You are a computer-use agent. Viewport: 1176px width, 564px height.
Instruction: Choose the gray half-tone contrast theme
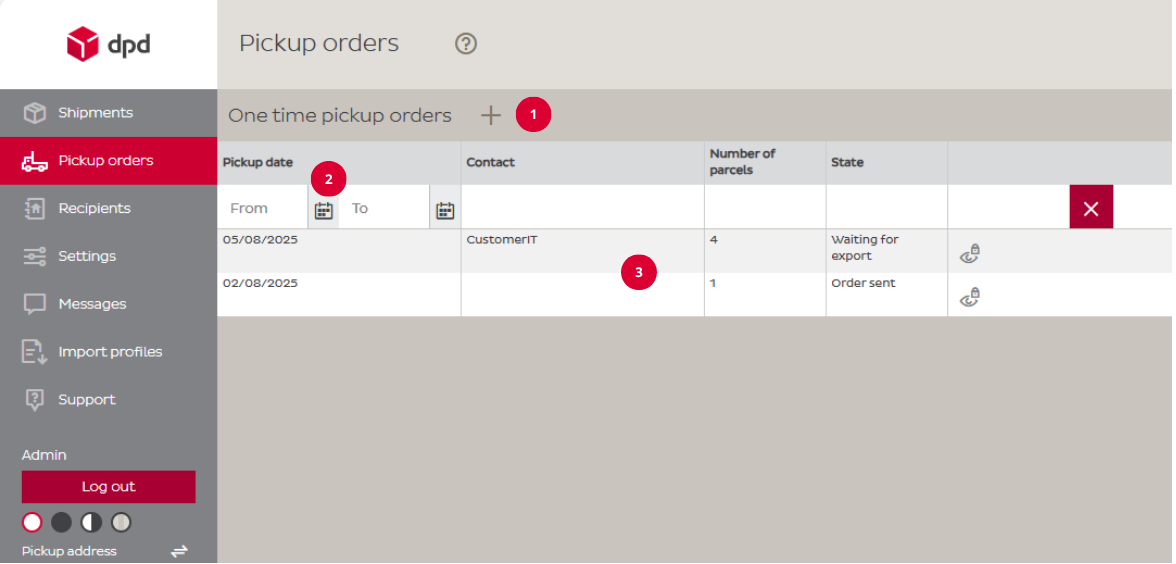(121, 522)
